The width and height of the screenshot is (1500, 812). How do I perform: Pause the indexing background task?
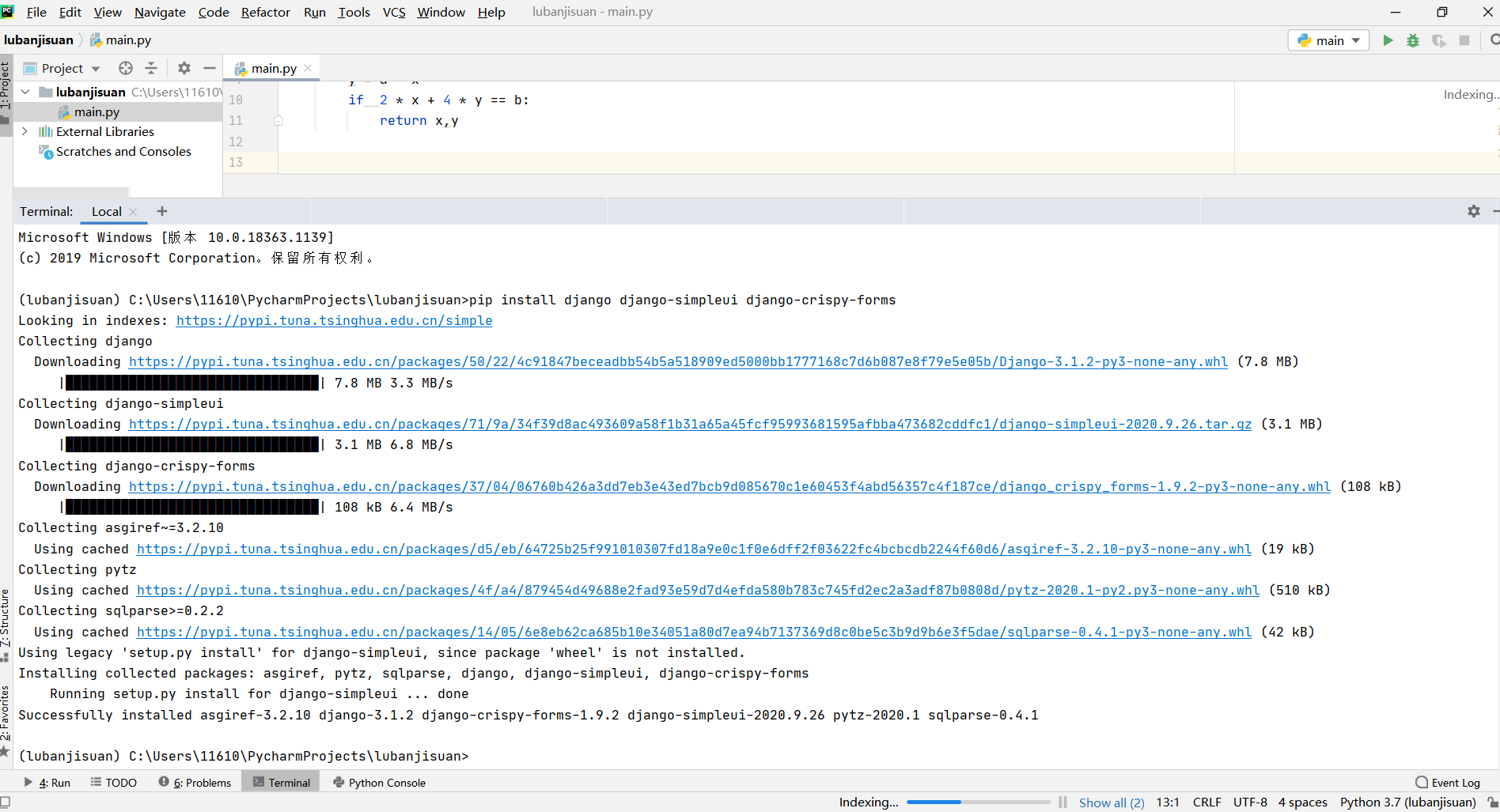point(1062,802)
